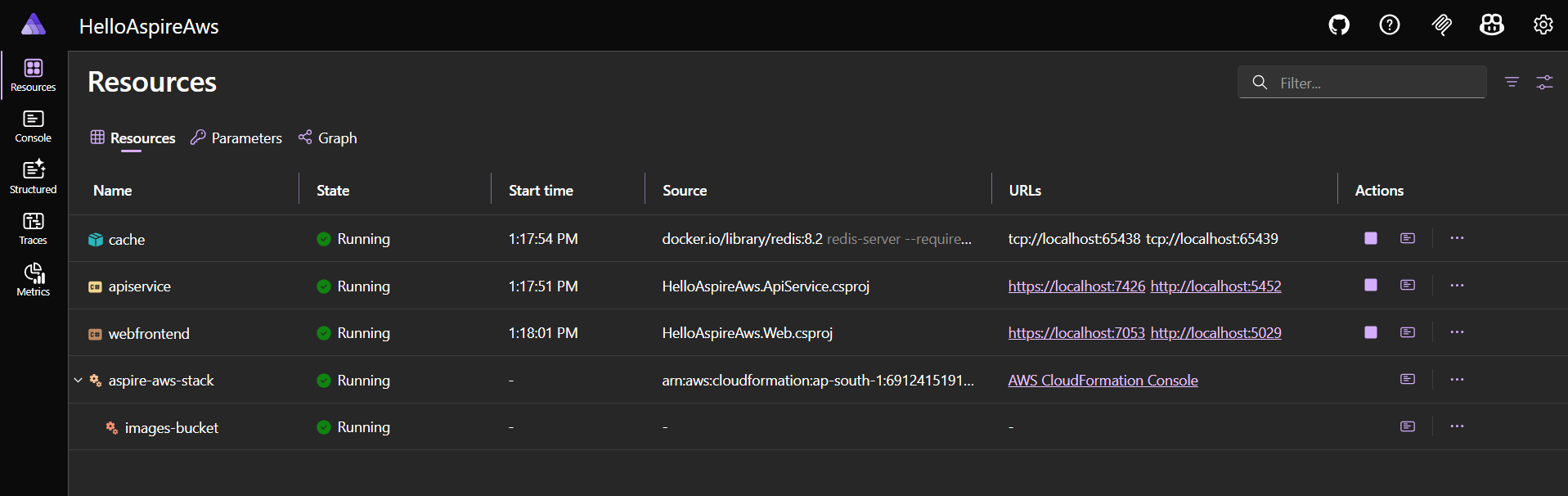
Task: Sort by Name column header
Action: [x=113, y=190]
